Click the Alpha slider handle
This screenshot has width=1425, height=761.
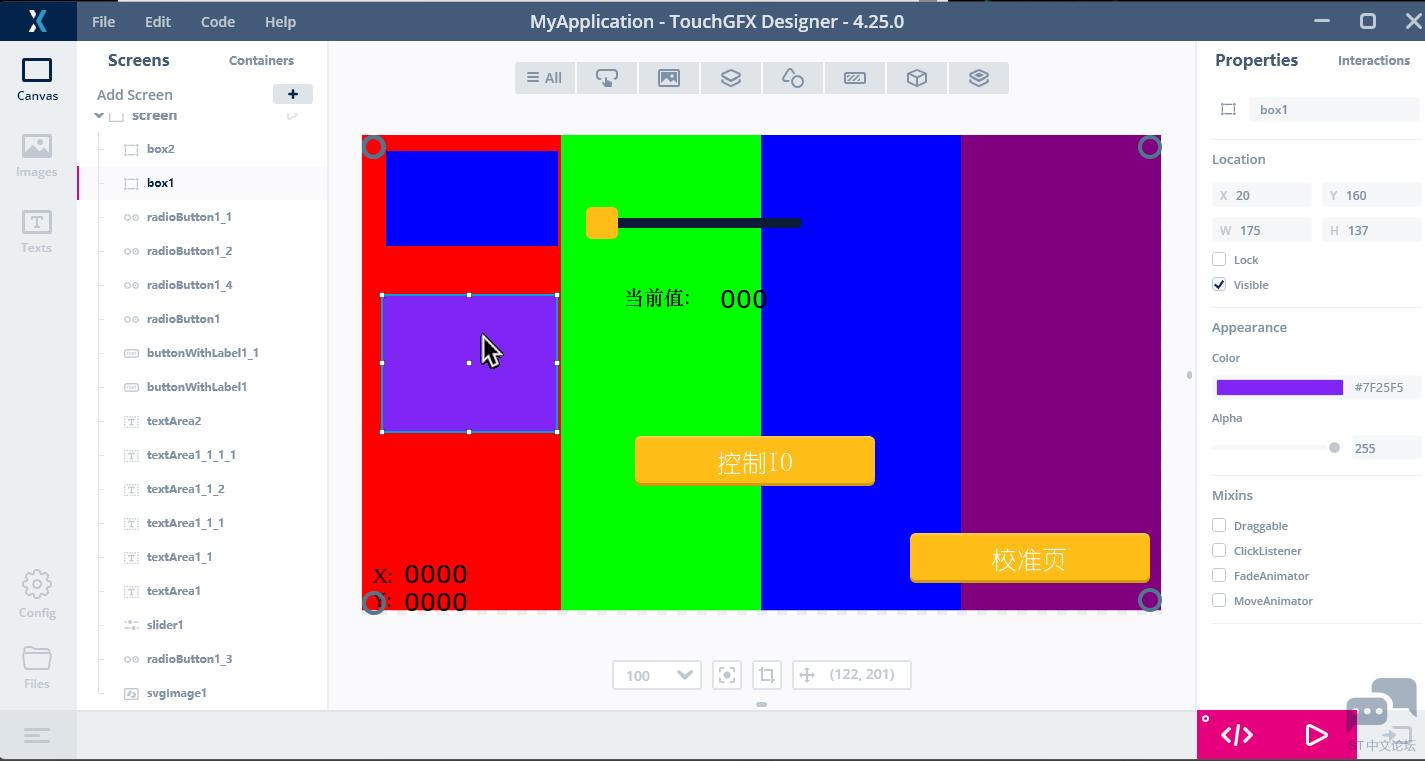(x=1334, y=448)
